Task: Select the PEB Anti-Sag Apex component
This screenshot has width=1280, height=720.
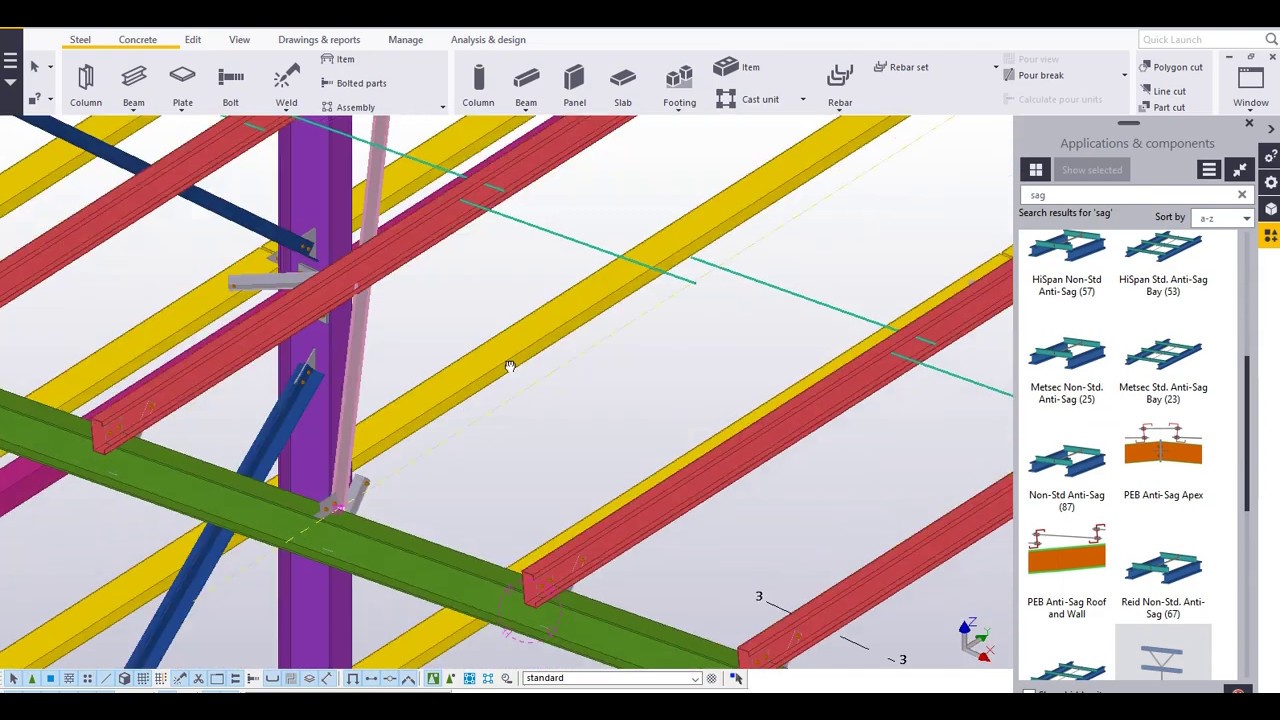Action: point(1163,462)
